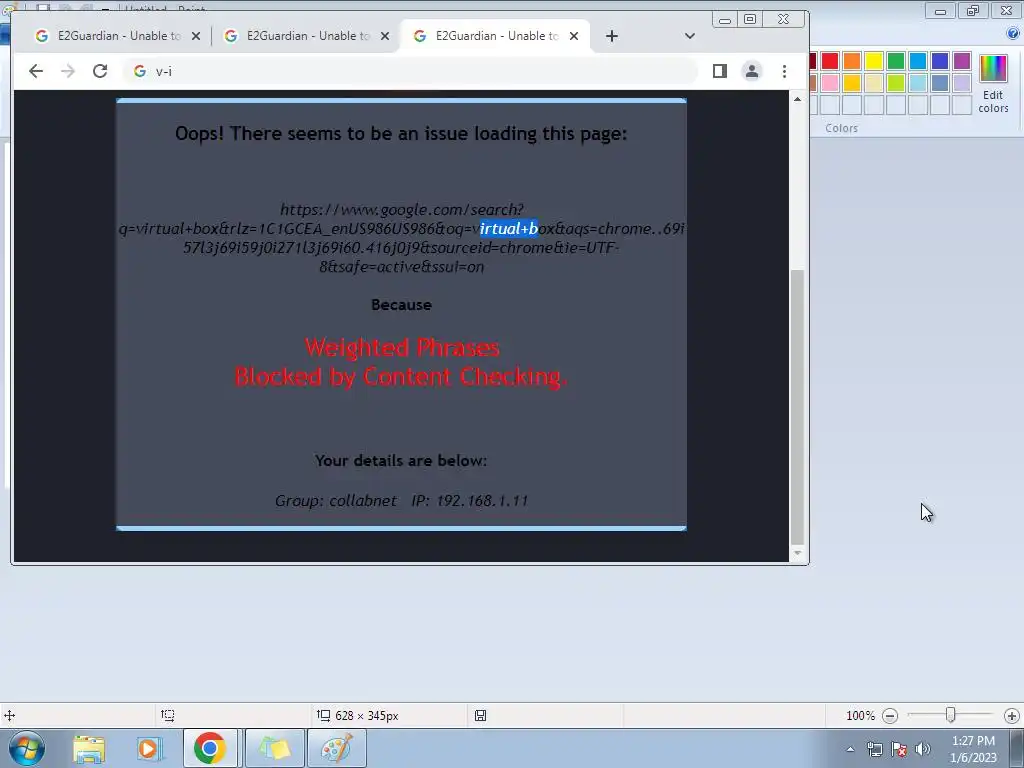Screen dimensions: 1024x768
Task: Switch to Paint via taskbar palette icon
Action: coord(337,748)
